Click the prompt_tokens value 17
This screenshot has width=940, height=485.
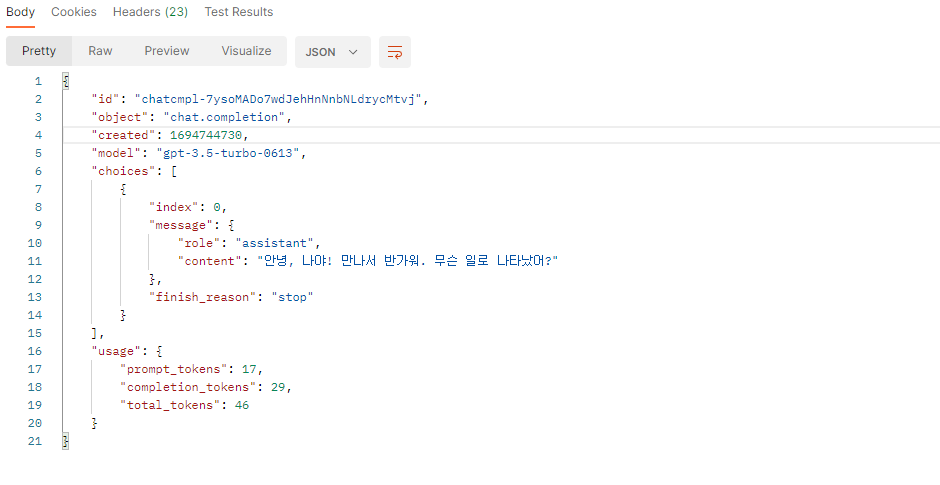tap(249, 369)
